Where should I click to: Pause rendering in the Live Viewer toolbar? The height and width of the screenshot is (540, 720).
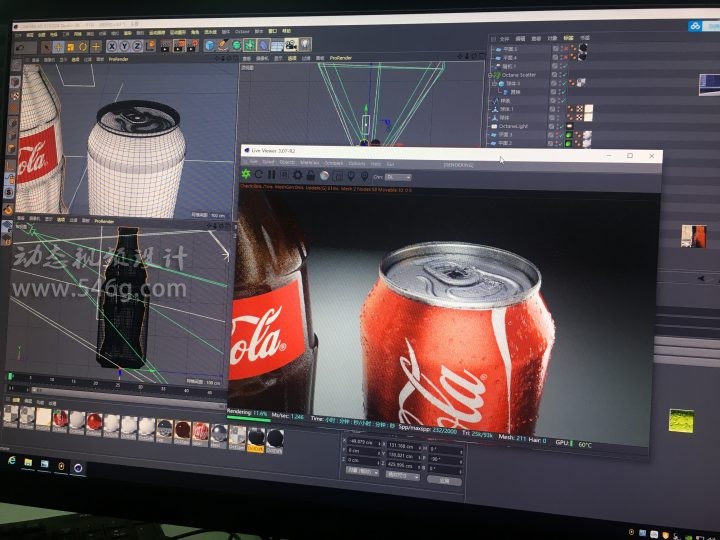tap(272, 176)
